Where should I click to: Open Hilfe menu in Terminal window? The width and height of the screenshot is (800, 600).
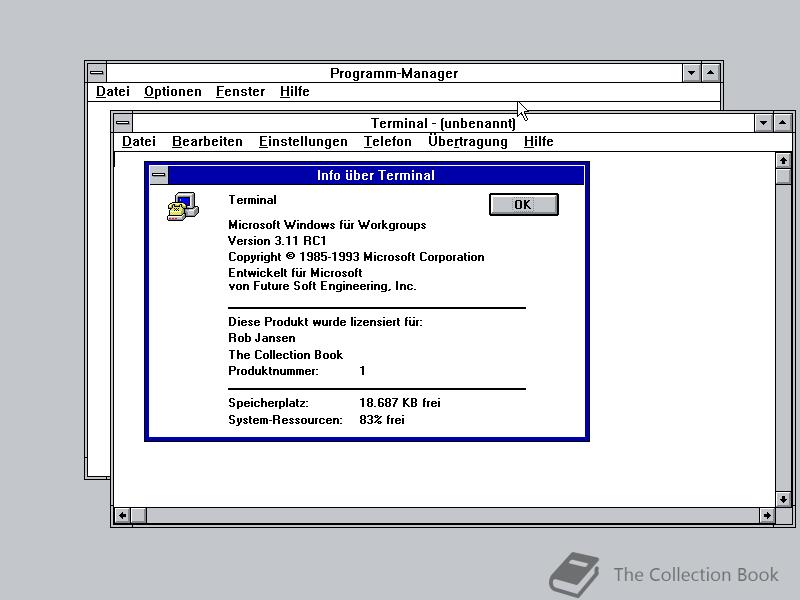[x=538, y=141]
